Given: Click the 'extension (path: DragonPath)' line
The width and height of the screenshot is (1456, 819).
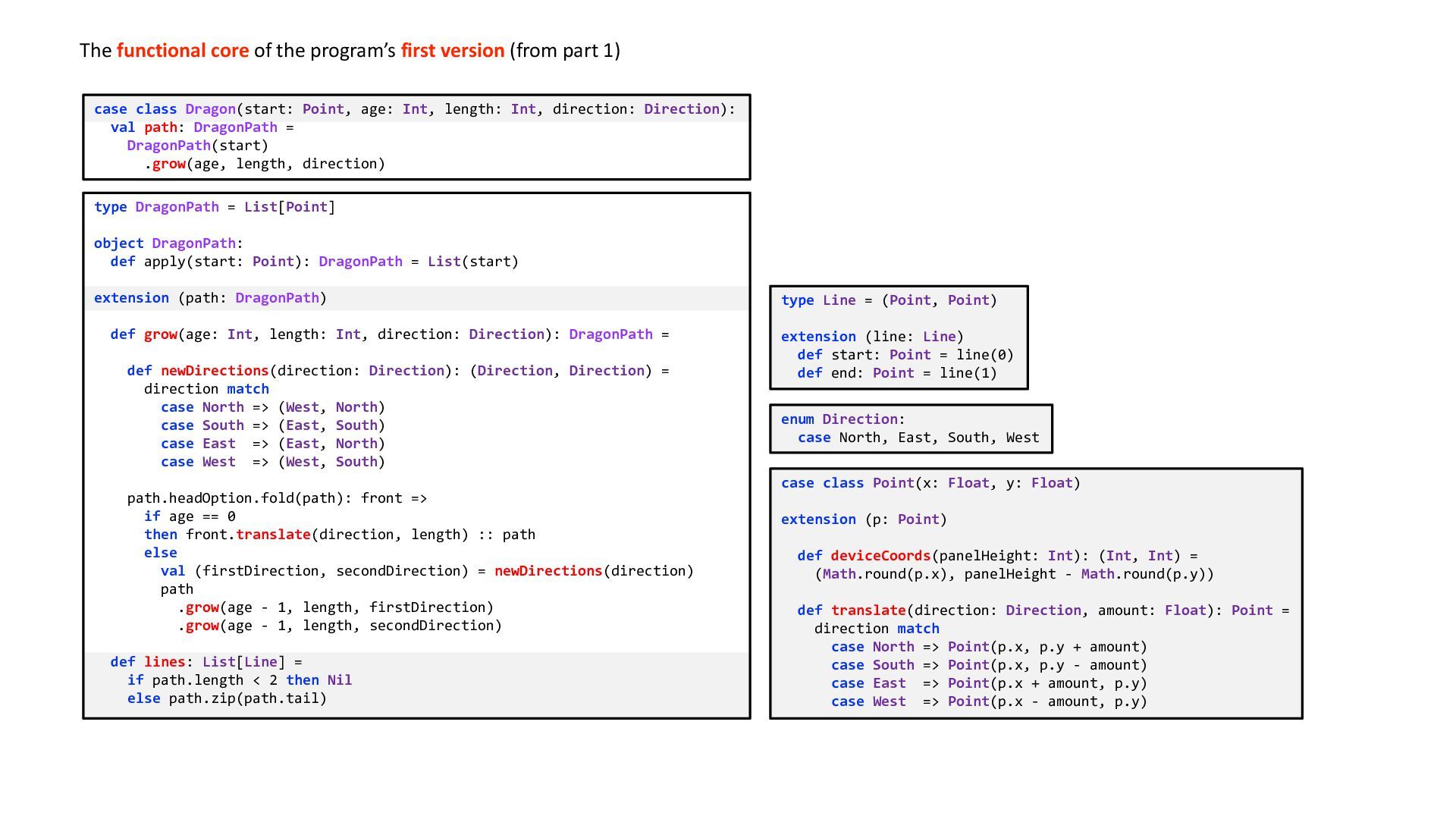Looking at the screenshot, I should (210, 298).
